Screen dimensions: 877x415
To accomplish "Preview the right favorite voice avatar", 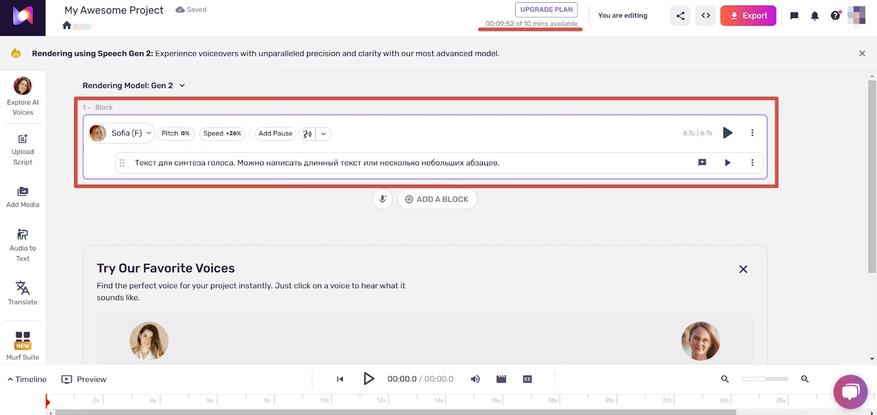I will [x=701, y=341].
